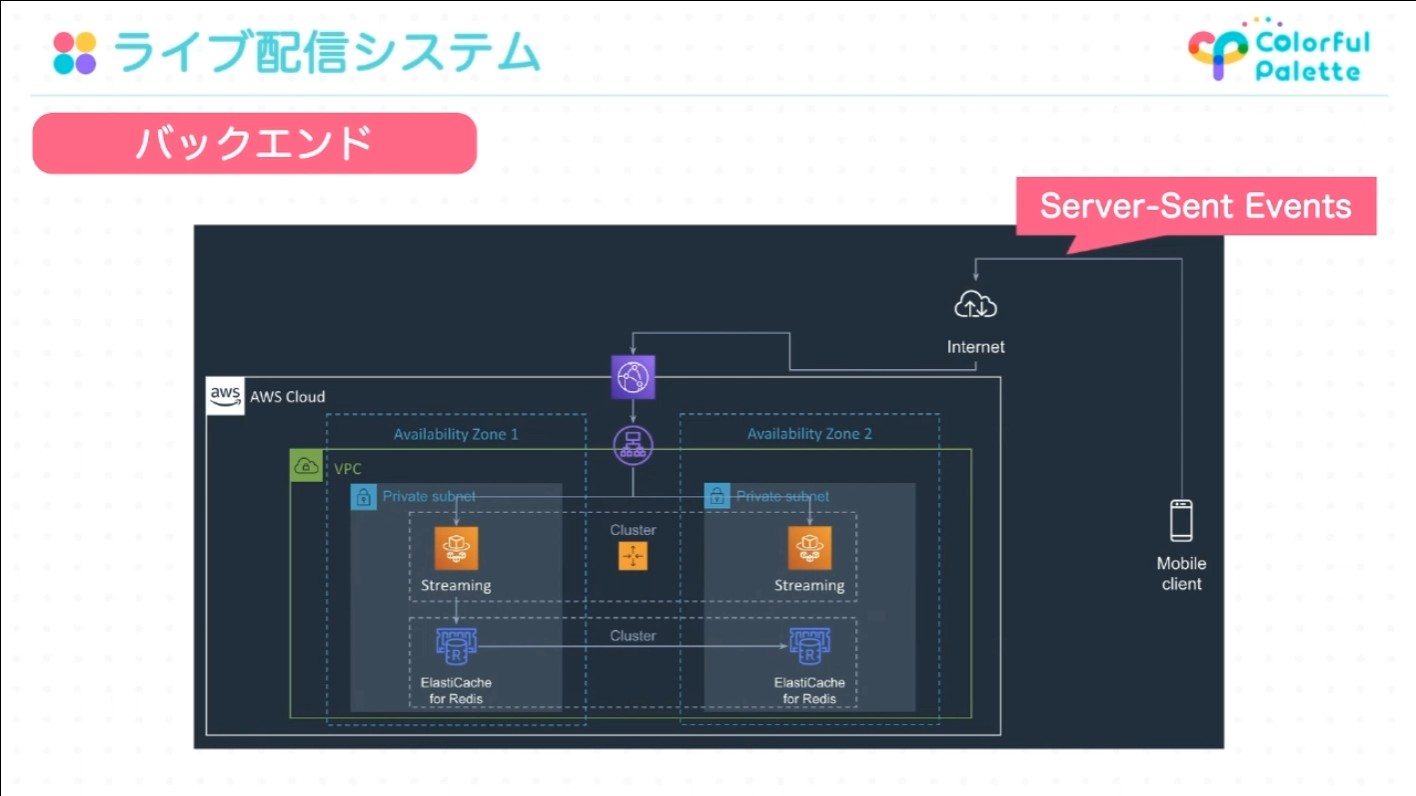1416x796 pixels.
Task: Click Streaming container icon in Zone 1
Action: click(x=456, y=548)
